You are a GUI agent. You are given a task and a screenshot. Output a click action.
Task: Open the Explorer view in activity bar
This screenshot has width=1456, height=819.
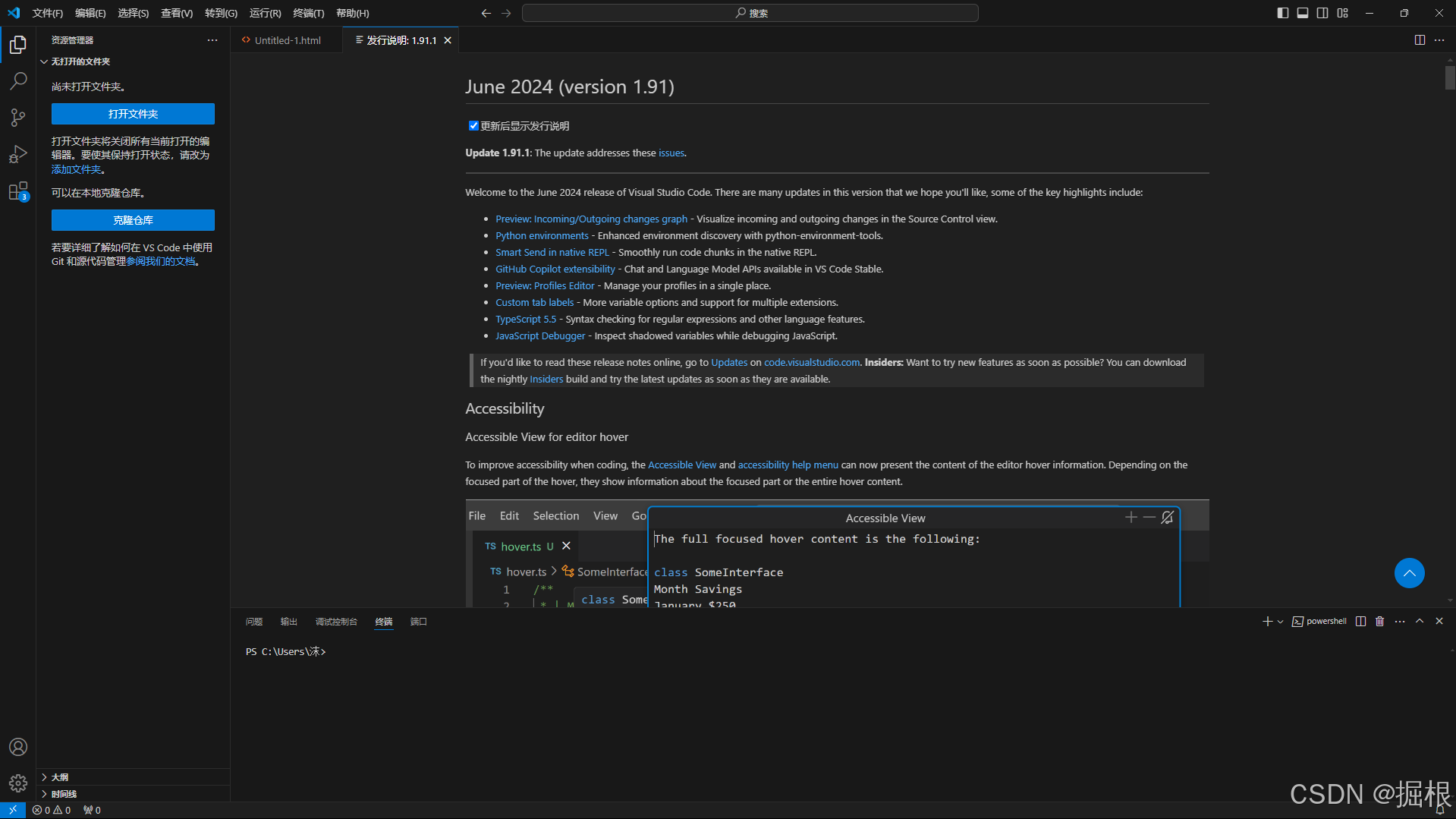point(18,45)
